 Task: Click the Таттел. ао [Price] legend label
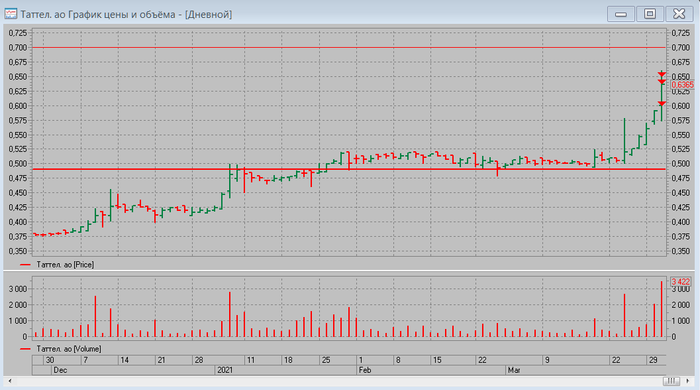(x=65, y=265)
